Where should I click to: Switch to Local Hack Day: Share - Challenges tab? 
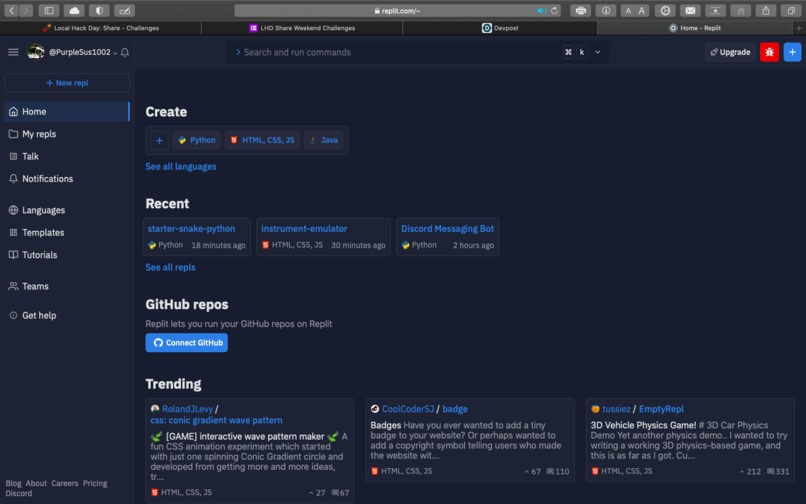(101, 28)
